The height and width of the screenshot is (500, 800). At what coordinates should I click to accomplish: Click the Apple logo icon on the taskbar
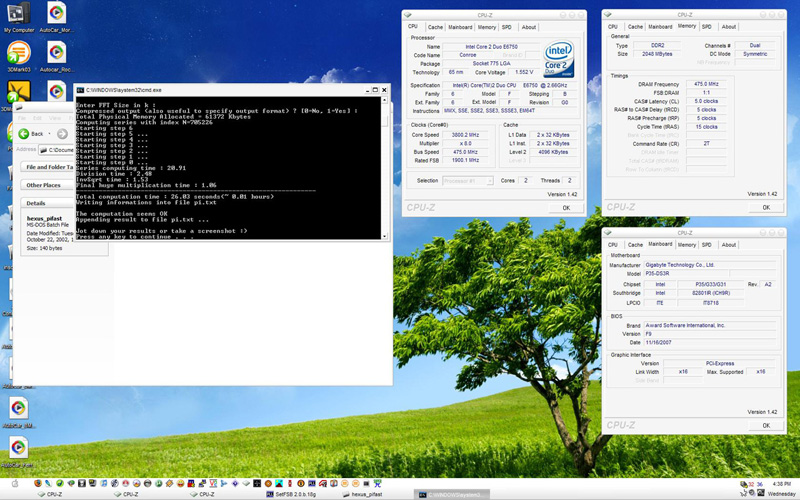coord(15,484)
